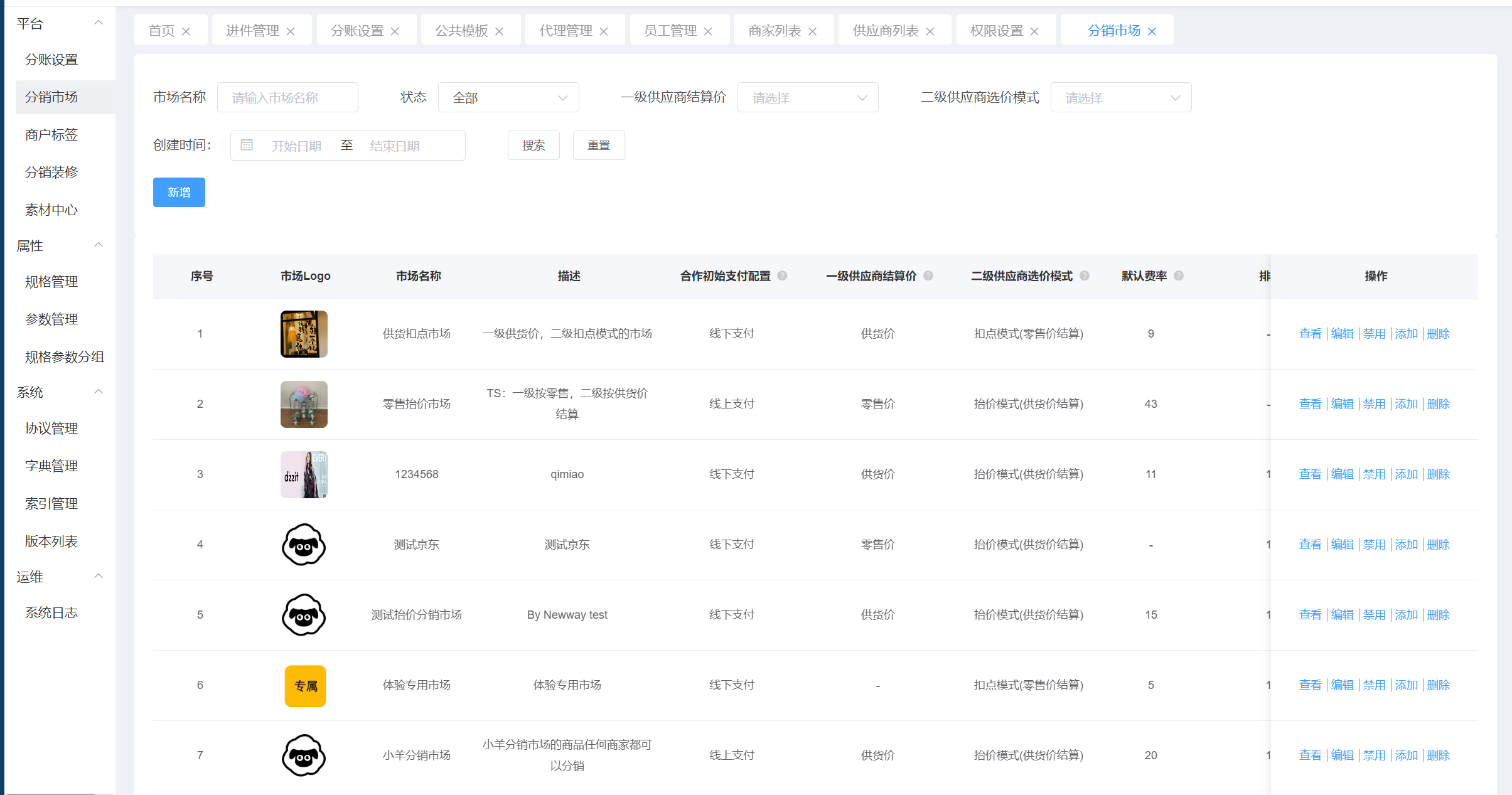The width and height of the screenshot is (1512, 795).
Task: Switch to the 权限设置 tab
Action: coord(997,31)
